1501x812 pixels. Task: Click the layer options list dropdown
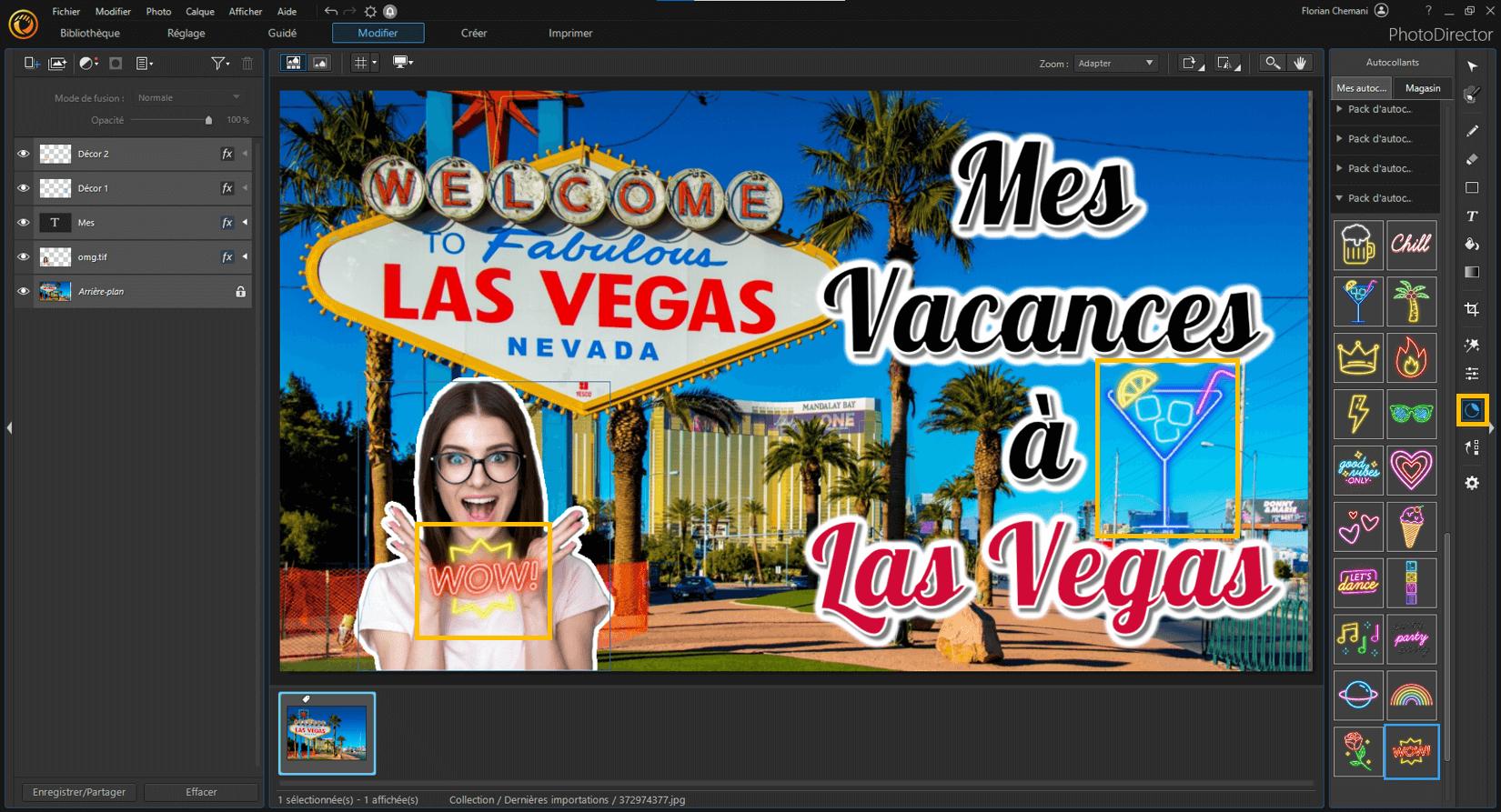click(144, 63)
